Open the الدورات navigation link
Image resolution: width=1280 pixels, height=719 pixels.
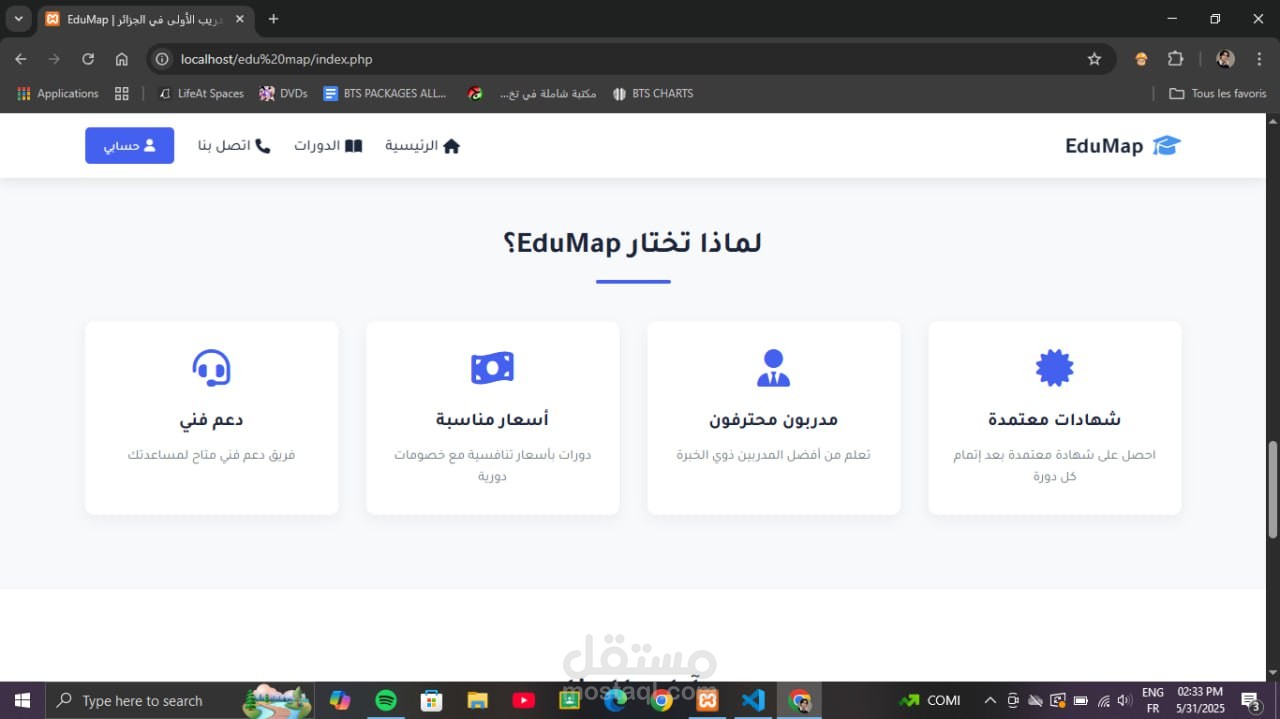[x=328, y=146]
